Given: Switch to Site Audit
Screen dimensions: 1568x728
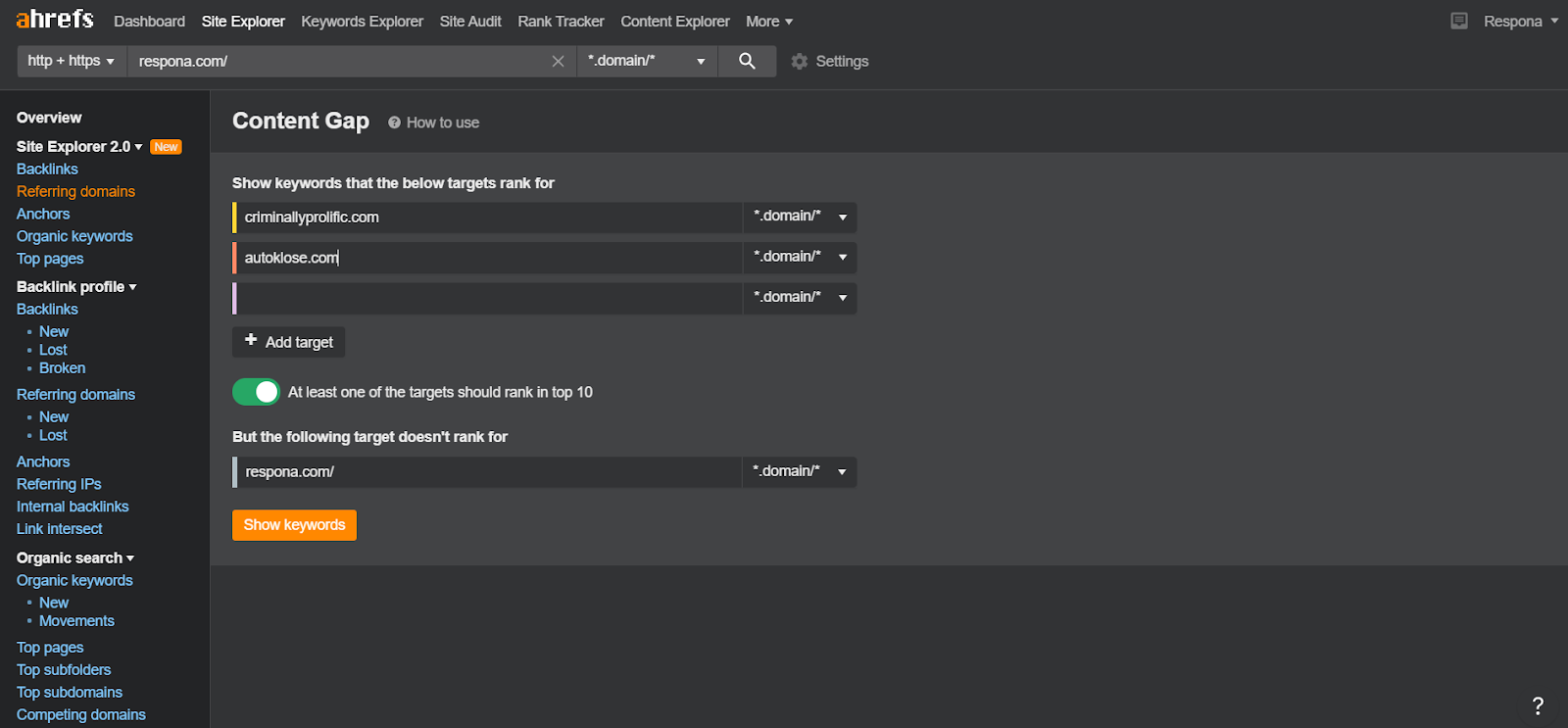Looking at the screenshot, I should pyautogui.click(x=470, y=21).
